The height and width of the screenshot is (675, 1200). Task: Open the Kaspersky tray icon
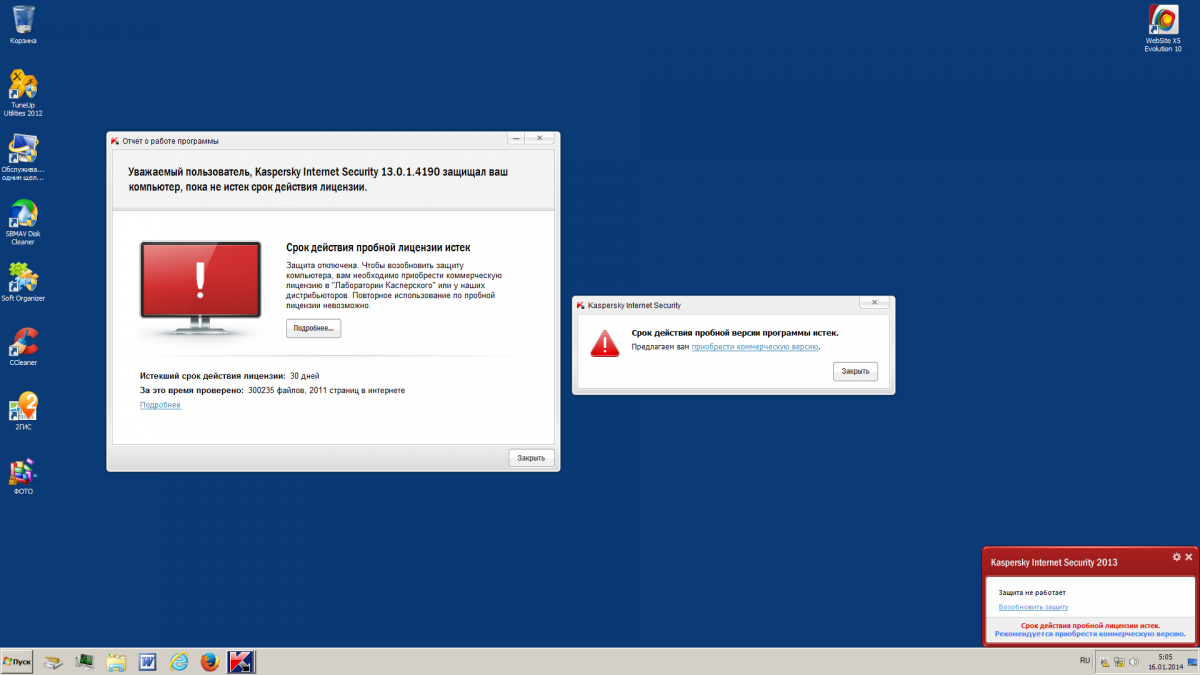point(1105,662)
